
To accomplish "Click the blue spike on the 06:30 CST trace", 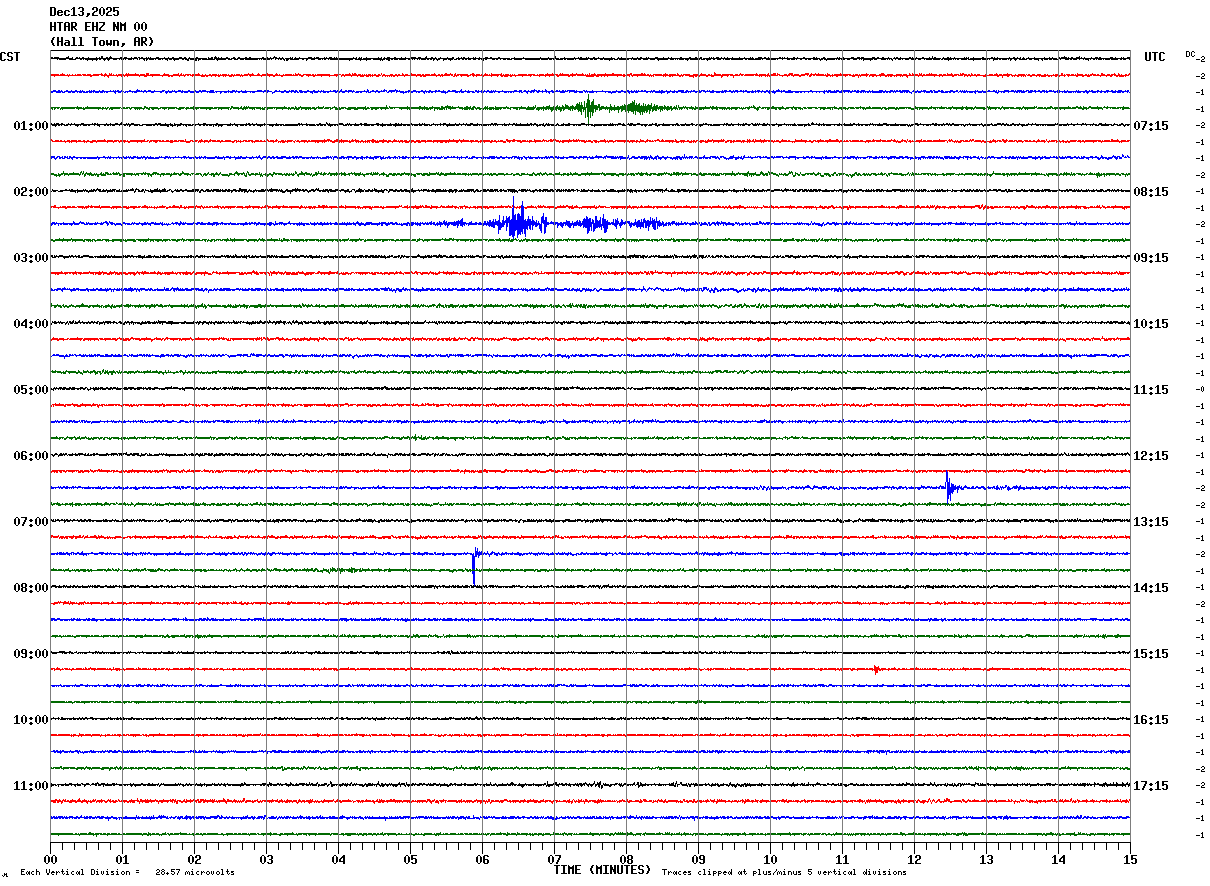I will 948,487.
